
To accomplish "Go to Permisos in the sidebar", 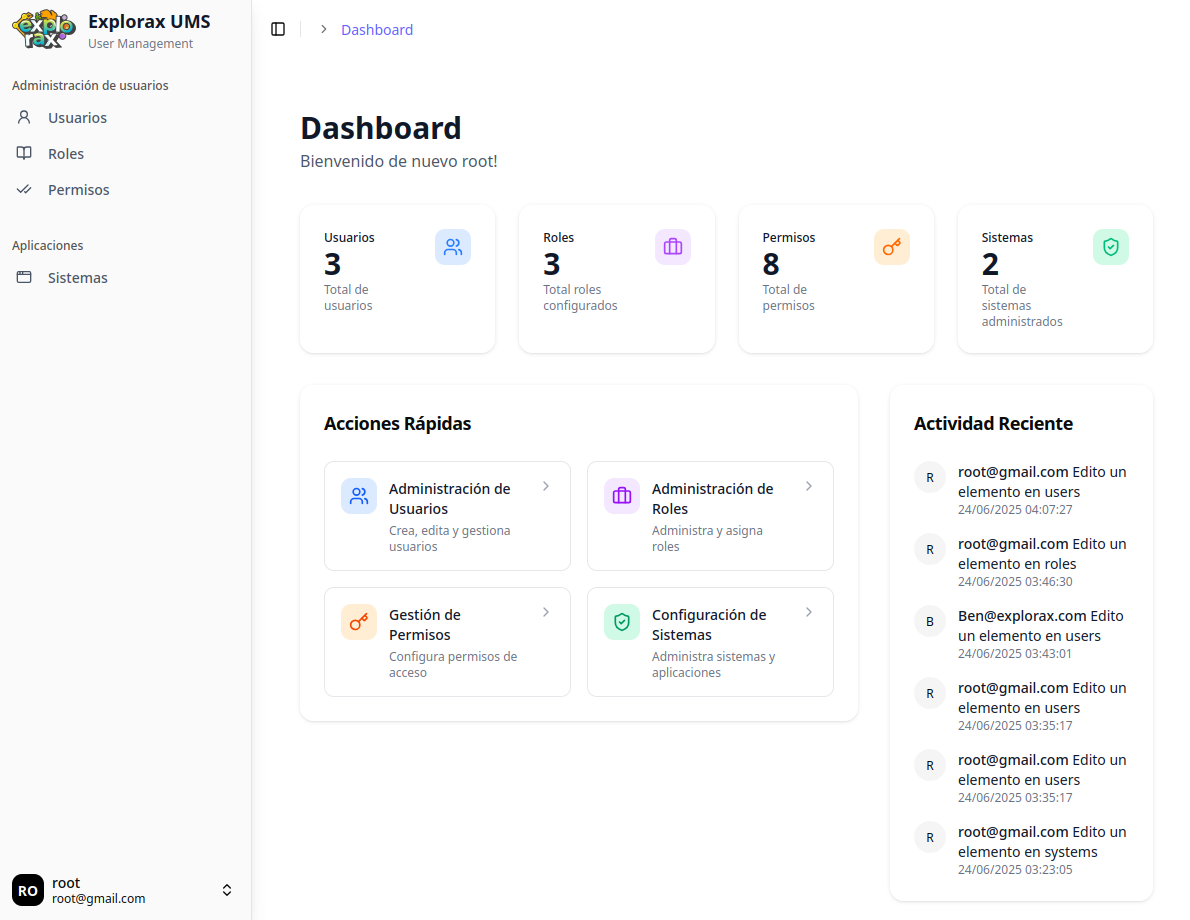I will (x=78, y=190).
